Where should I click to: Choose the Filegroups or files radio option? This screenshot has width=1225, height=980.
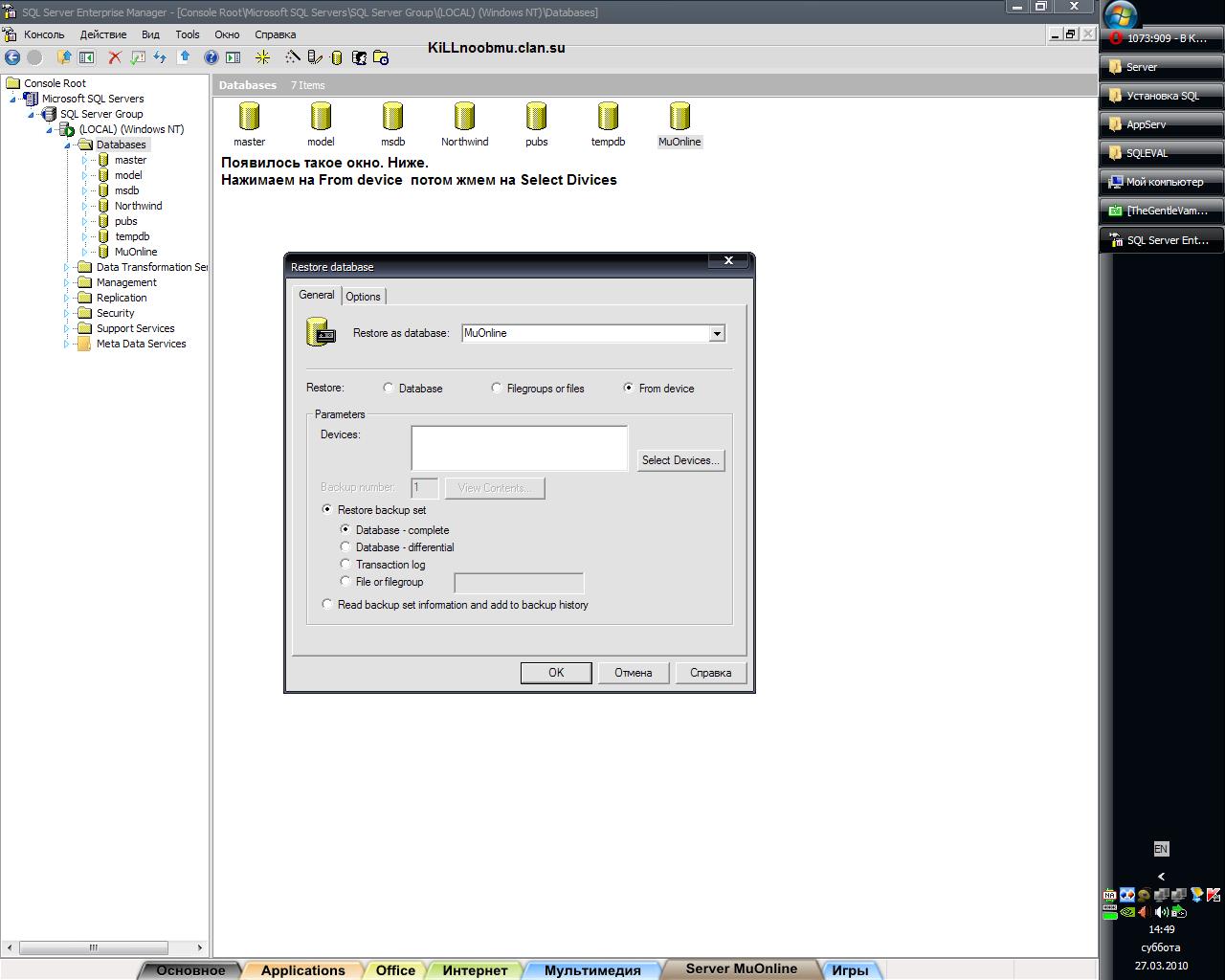click(x=496, y=389)
